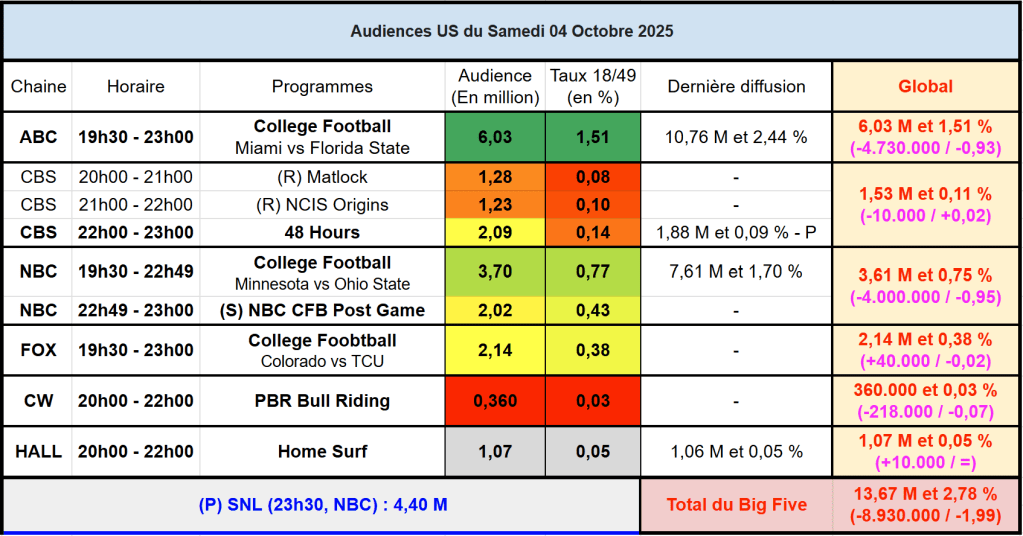Screen dimensions: 1023x536
Task: Click the 0,77 rate cell for NBC football
Action: 593,273
